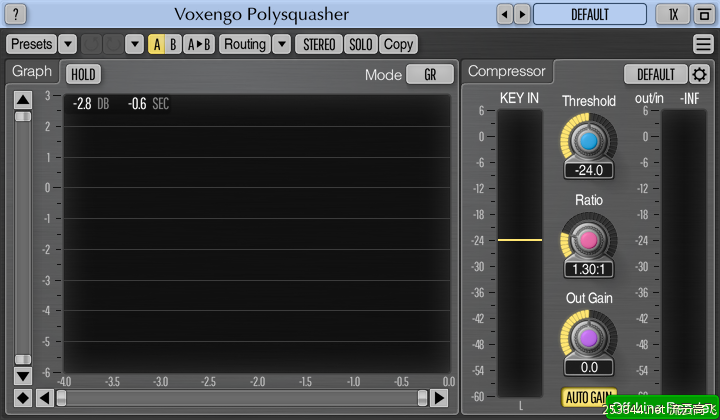Click the left handle of horizontal range slider
Image resolution: width=720 pixels, height=420 pixels.
pyautogui.click(x=61, y=398)
